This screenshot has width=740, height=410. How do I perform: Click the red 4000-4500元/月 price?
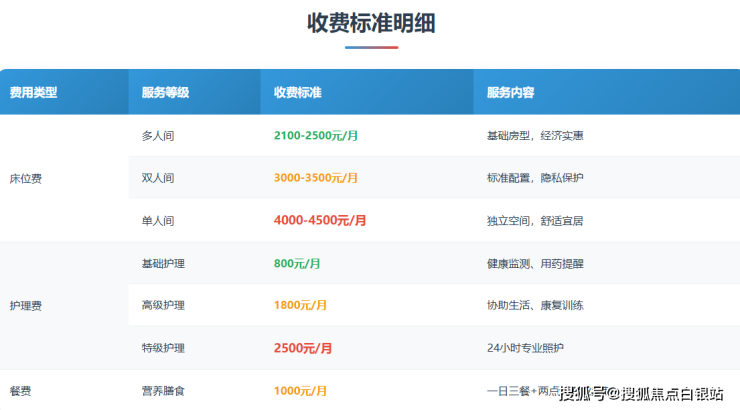tap(320, 220)
